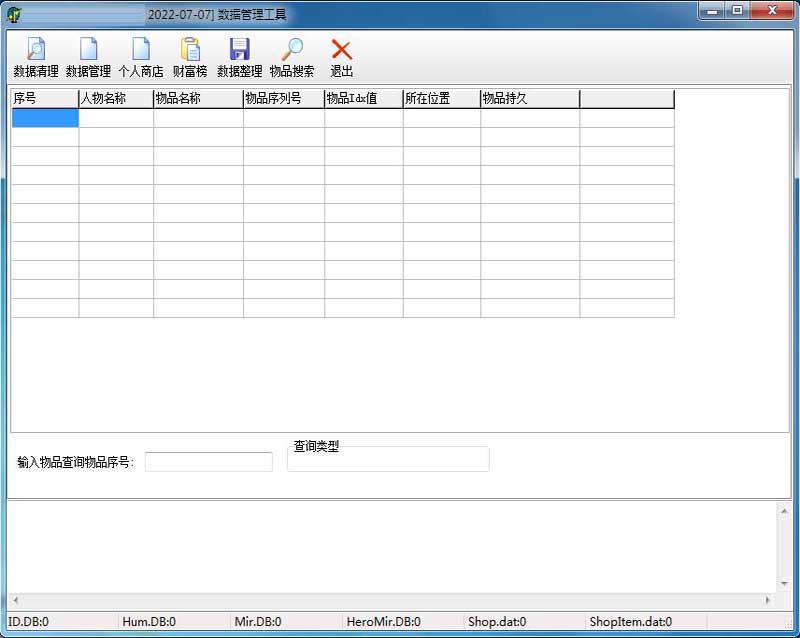Click the 序号 column header
Image resolution: width=800 pixels, height=638 pixels.
45,99
